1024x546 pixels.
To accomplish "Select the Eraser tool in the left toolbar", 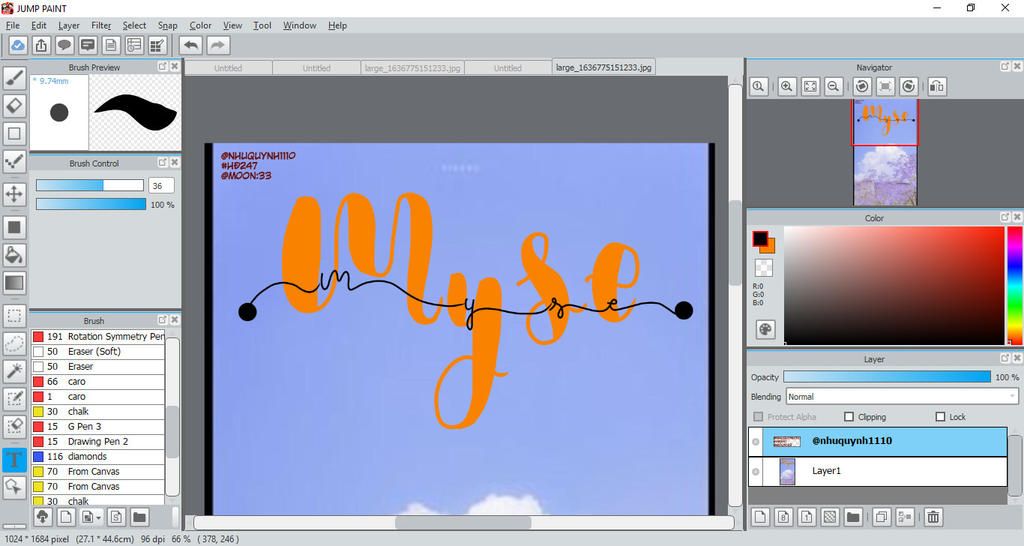I will point(14,106).
